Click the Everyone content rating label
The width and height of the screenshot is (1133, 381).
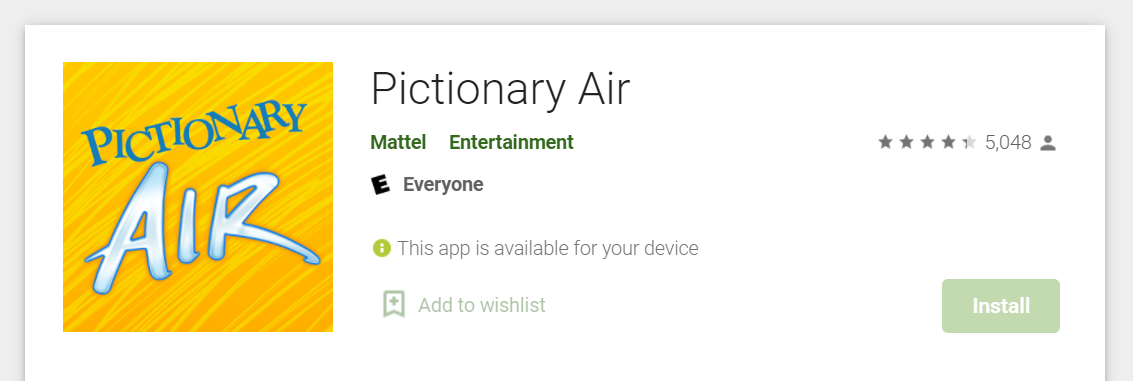[x=443, y=185]
